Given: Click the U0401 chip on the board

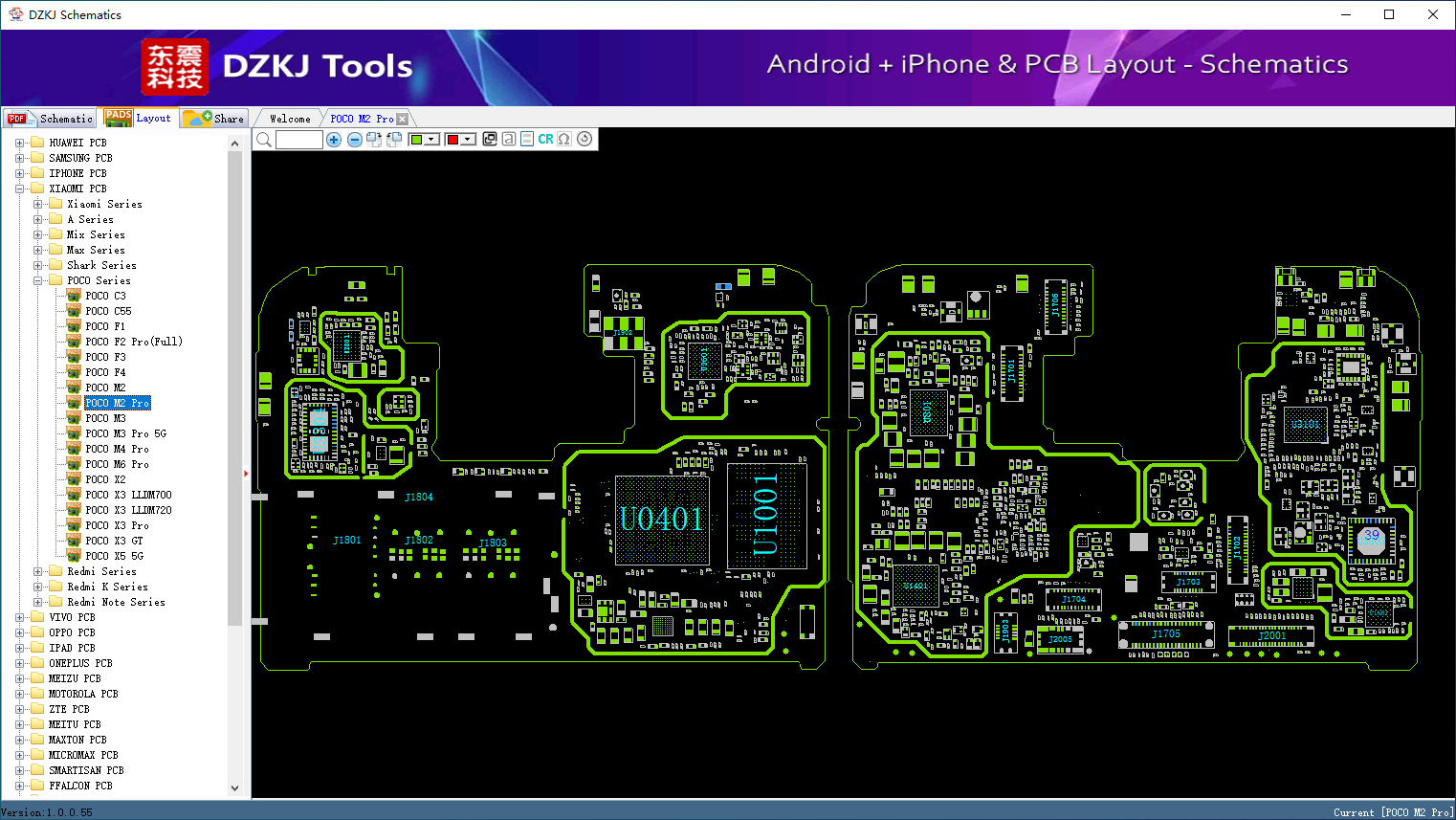Looking at the screenshot, I should point(661,520).
